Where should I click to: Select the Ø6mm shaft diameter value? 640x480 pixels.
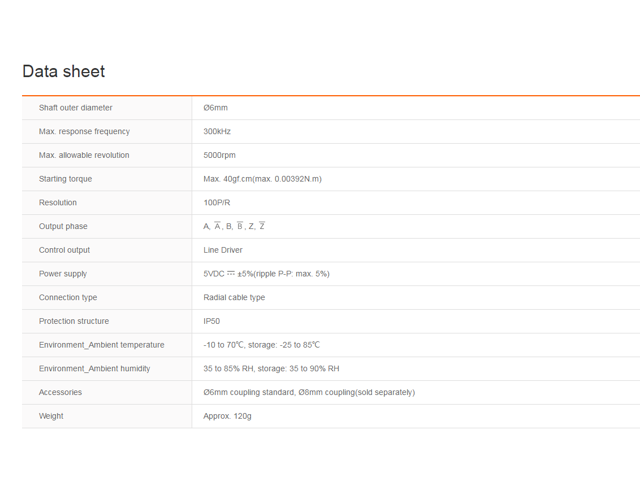(x=216, y=107)
